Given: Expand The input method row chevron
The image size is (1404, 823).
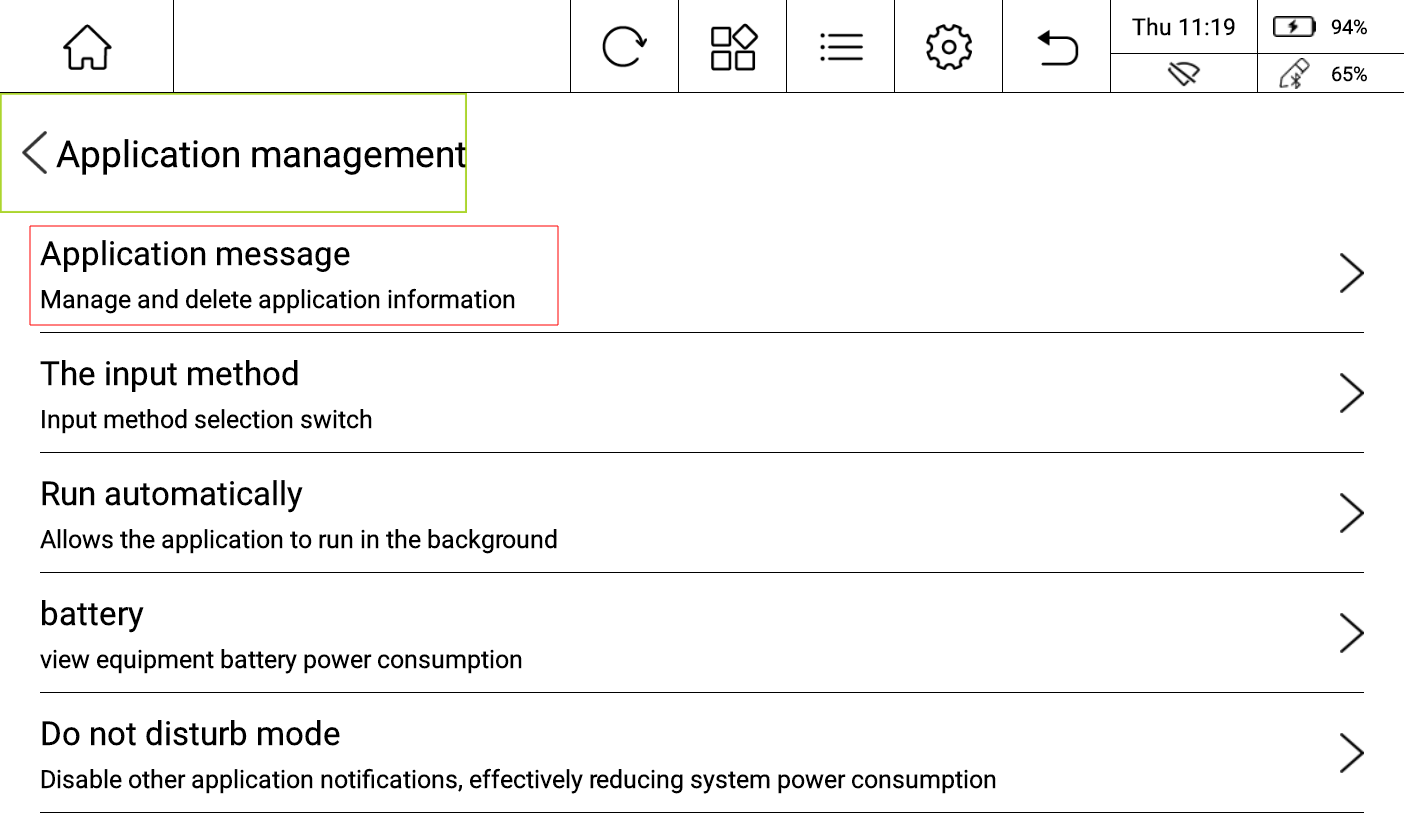Looking at the screenshot, I should [x=1351, y=394].
